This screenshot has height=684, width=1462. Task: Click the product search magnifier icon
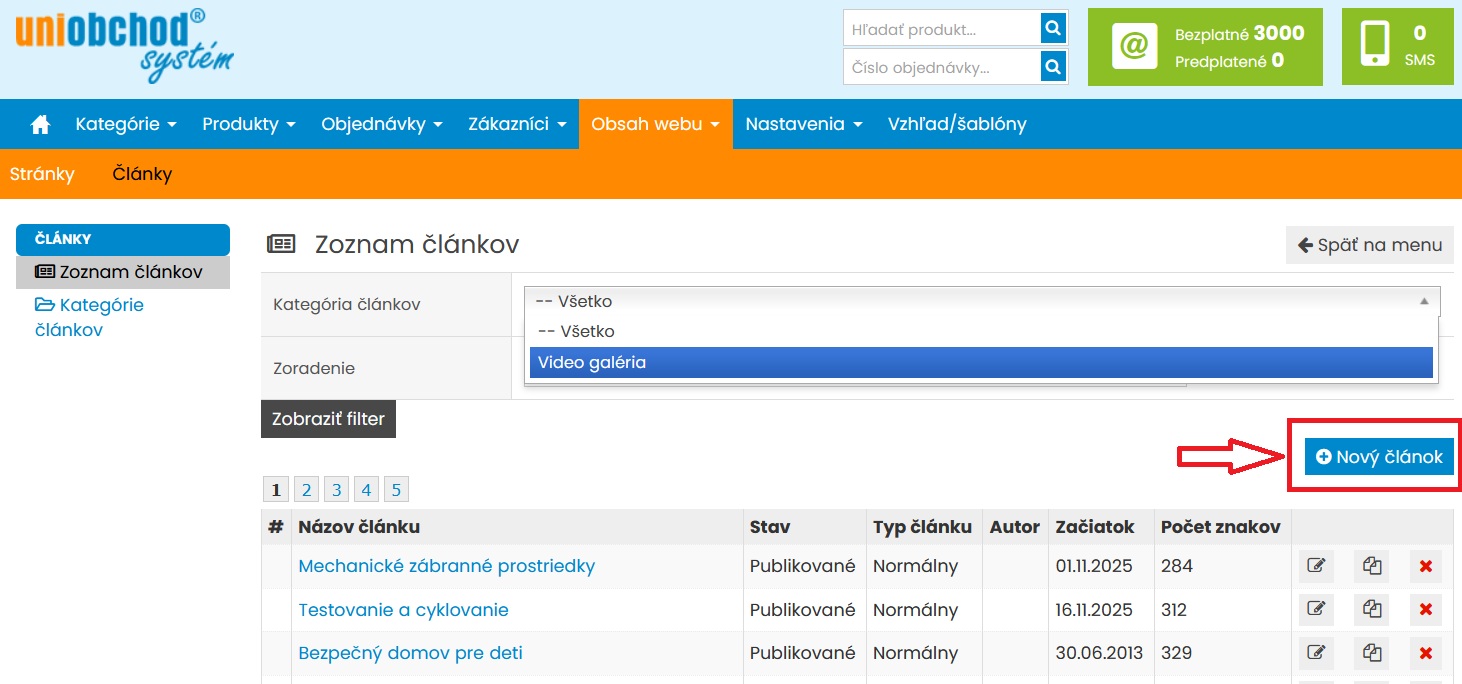pyautogui.click(x=1052, y=29)
